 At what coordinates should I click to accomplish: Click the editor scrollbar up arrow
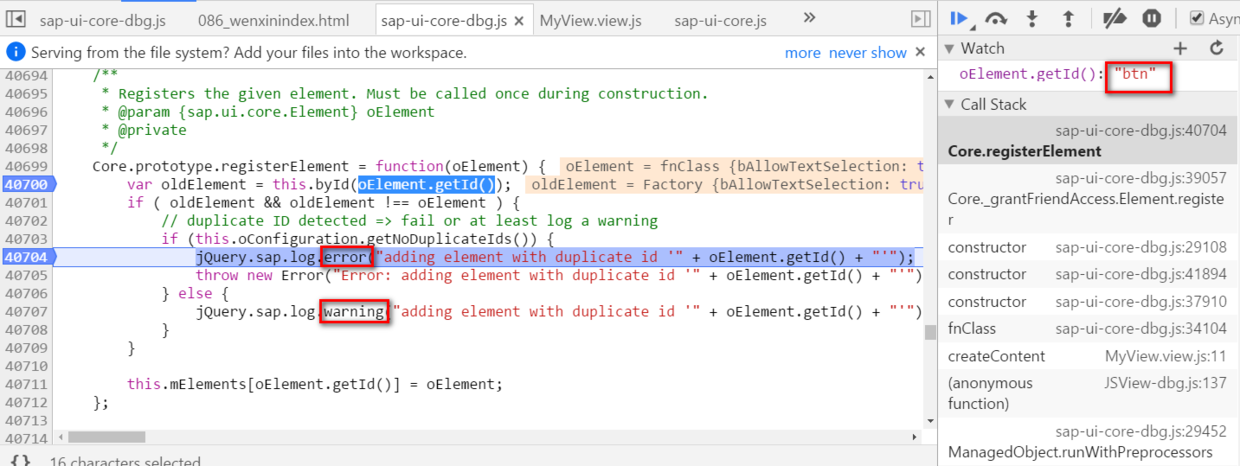(930, 76)
